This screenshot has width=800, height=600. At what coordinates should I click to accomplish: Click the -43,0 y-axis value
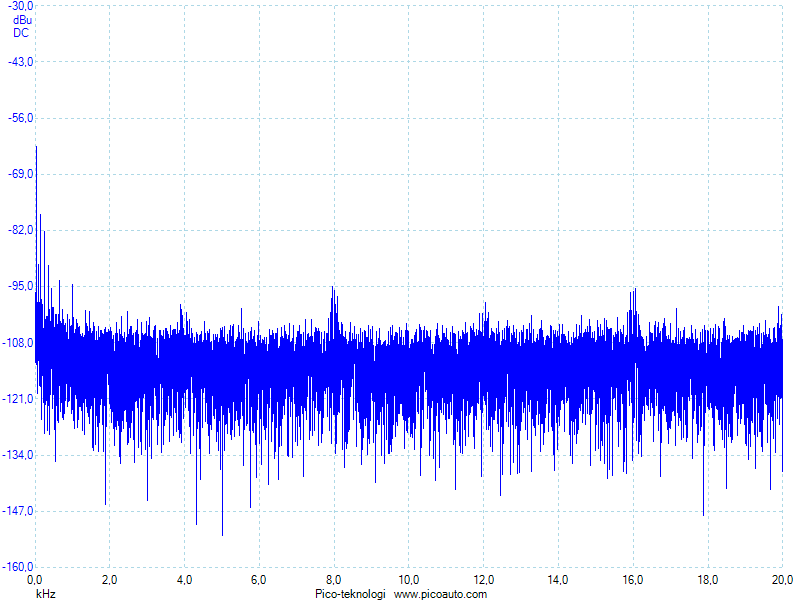tap(20, 62)
